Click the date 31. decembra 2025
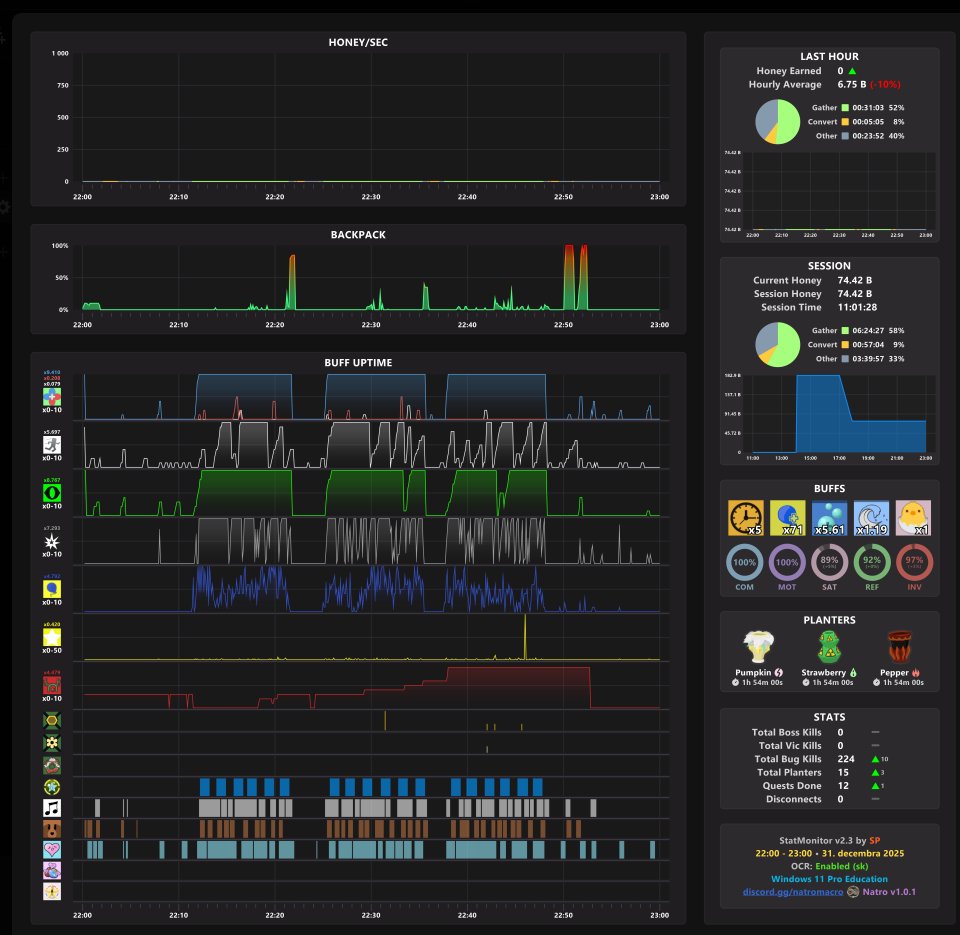 [x=863, y=854]
